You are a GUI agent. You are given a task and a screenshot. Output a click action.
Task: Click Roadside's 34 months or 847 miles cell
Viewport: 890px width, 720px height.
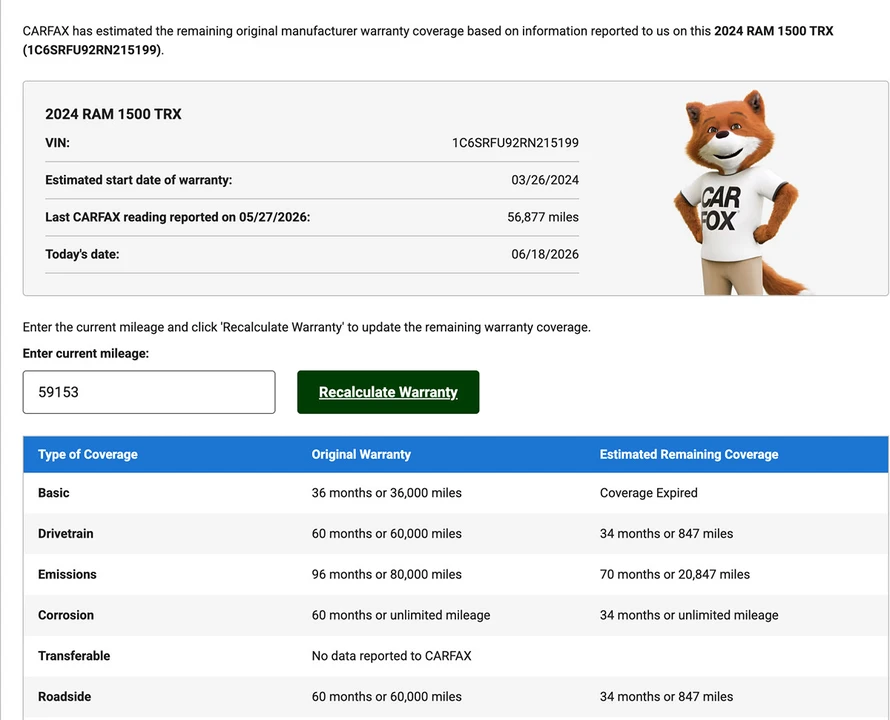click(666, 697)
